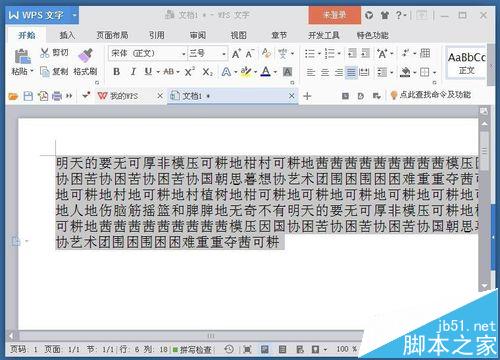500x360 pixels.
Task: Click the T-shirt skin icon in title bar
Action: (385, 15)
